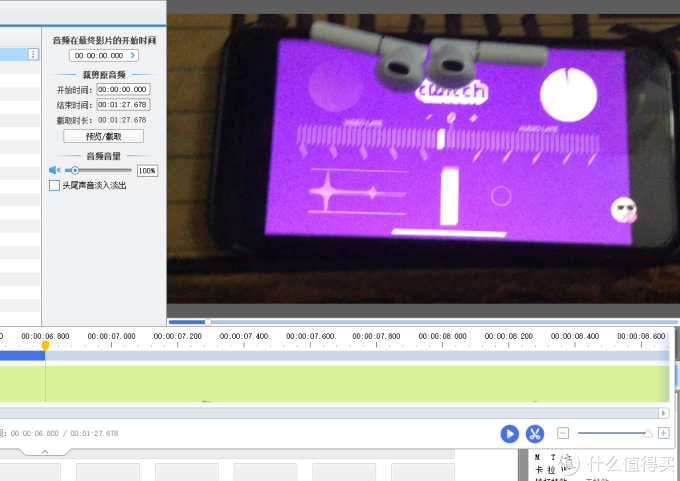Click the yellow playhead marker on timeline

45,345
